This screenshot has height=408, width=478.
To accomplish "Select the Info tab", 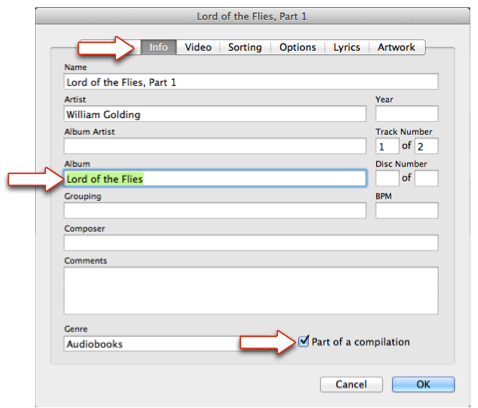I will pyautogui.click(x=158, y=47).
